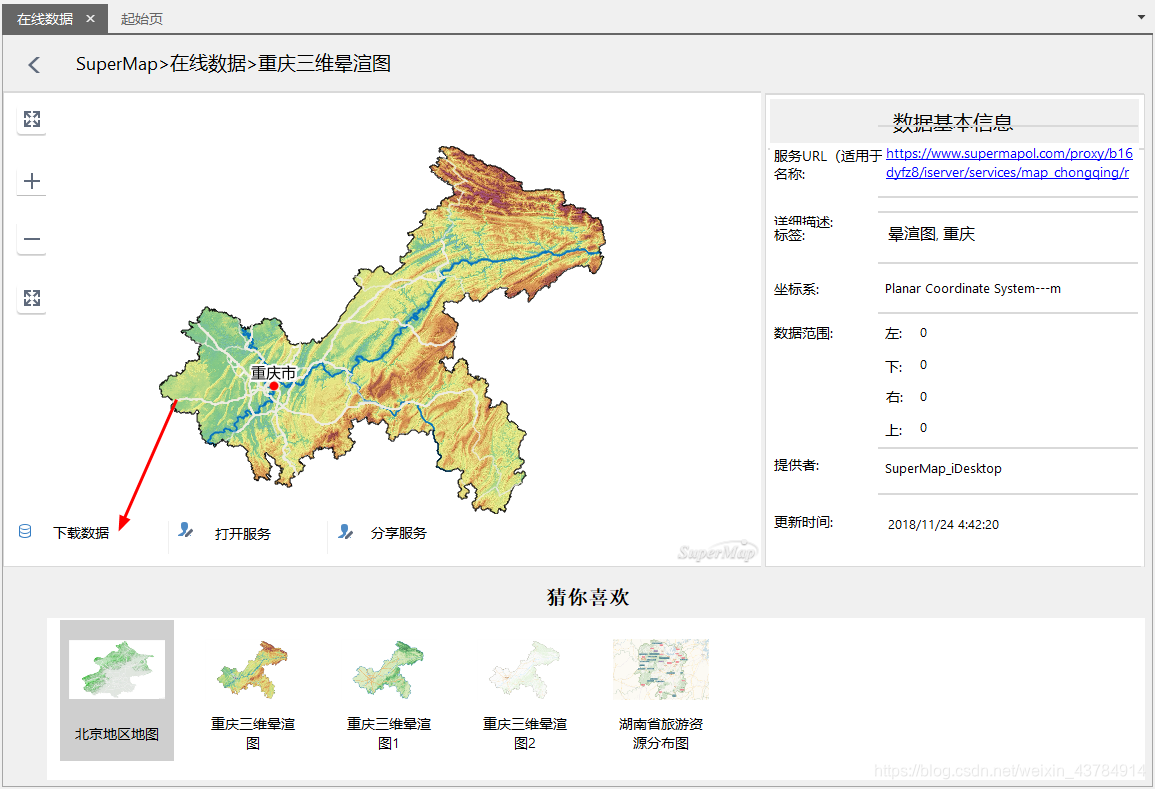This screenshot has width=1155, height=789.
Task: Click the 数据范围: label
Action: pos(803,334)
